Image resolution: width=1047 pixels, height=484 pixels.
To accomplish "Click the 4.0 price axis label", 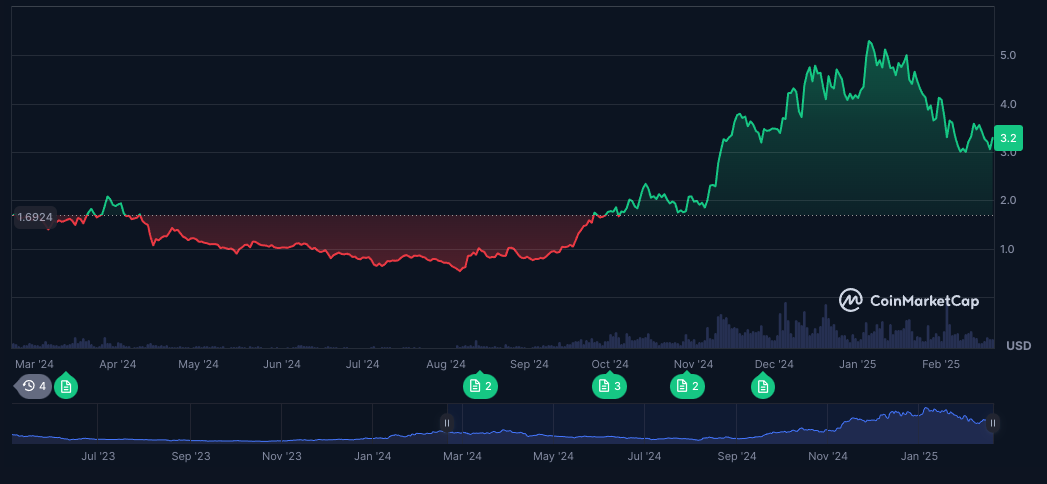I will tap(1008, 104).
